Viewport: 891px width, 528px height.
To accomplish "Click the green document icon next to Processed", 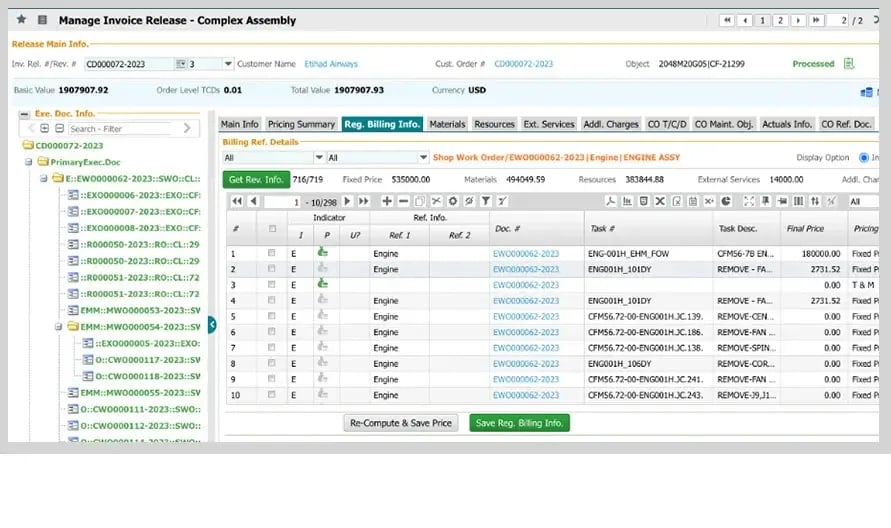I will [849, 64].
